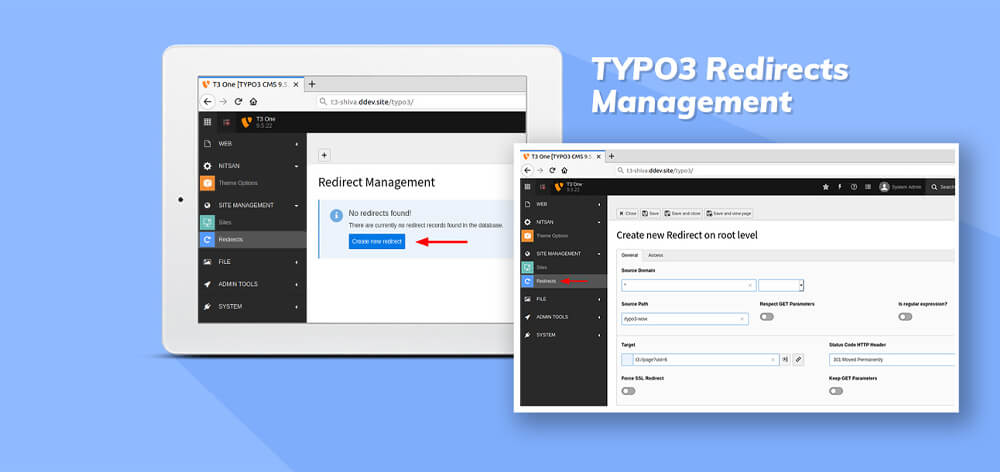Image resolution: width=1000 pixels, height=472 pixels.
Task: Expand FILE group arrow in tablet window
Action: [297, 262]
